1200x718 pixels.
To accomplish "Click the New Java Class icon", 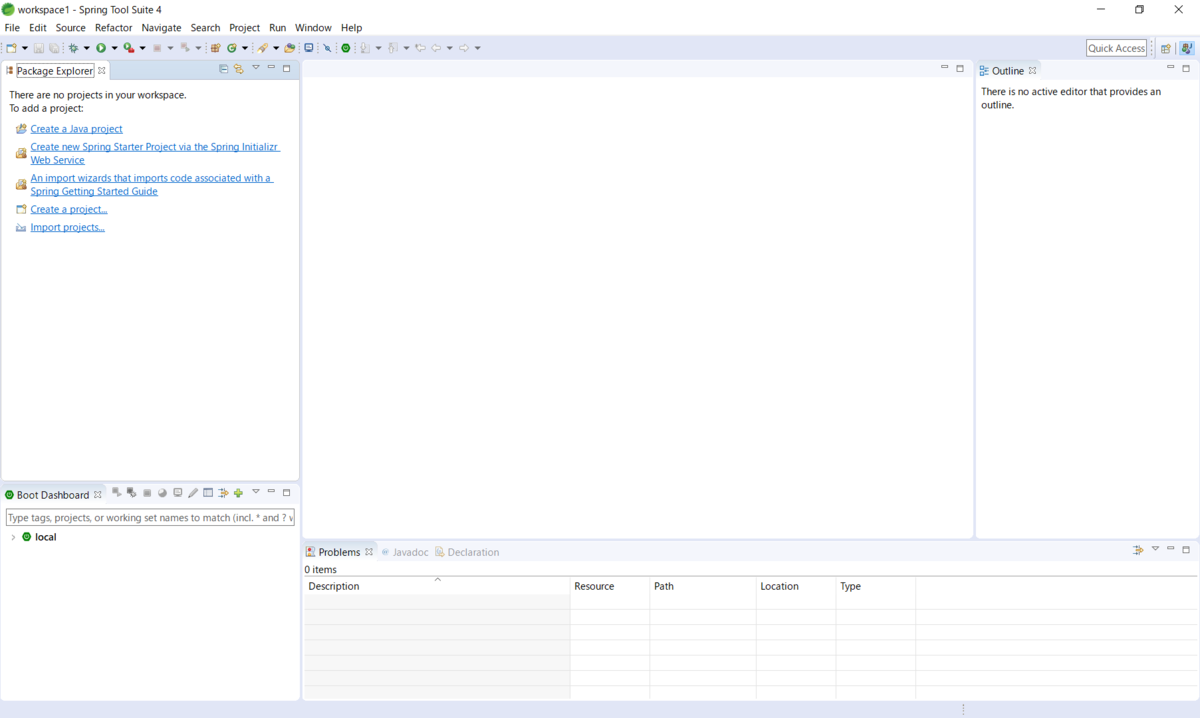I will pyautogui.click(x=231, y=48).
